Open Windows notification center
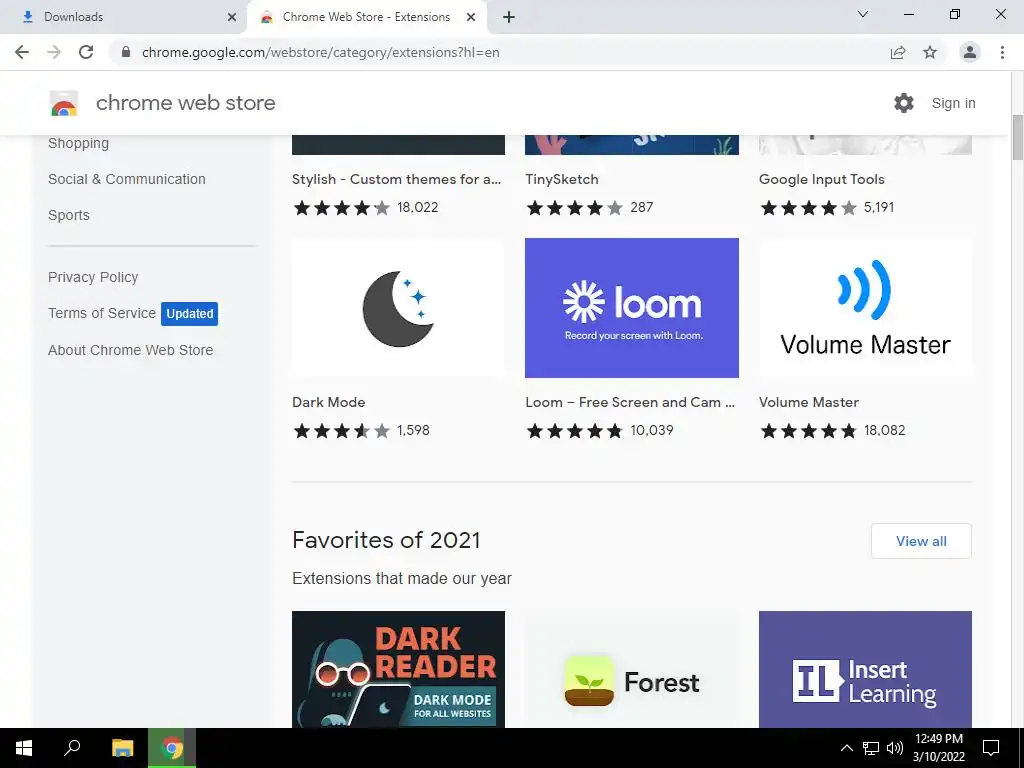 click(x=991, y=748)
